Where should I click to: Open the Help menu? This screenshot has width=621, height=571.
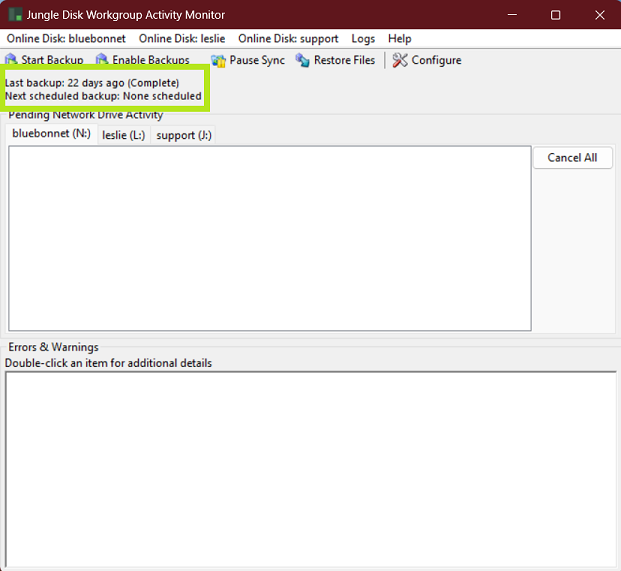tap(400, 38)
